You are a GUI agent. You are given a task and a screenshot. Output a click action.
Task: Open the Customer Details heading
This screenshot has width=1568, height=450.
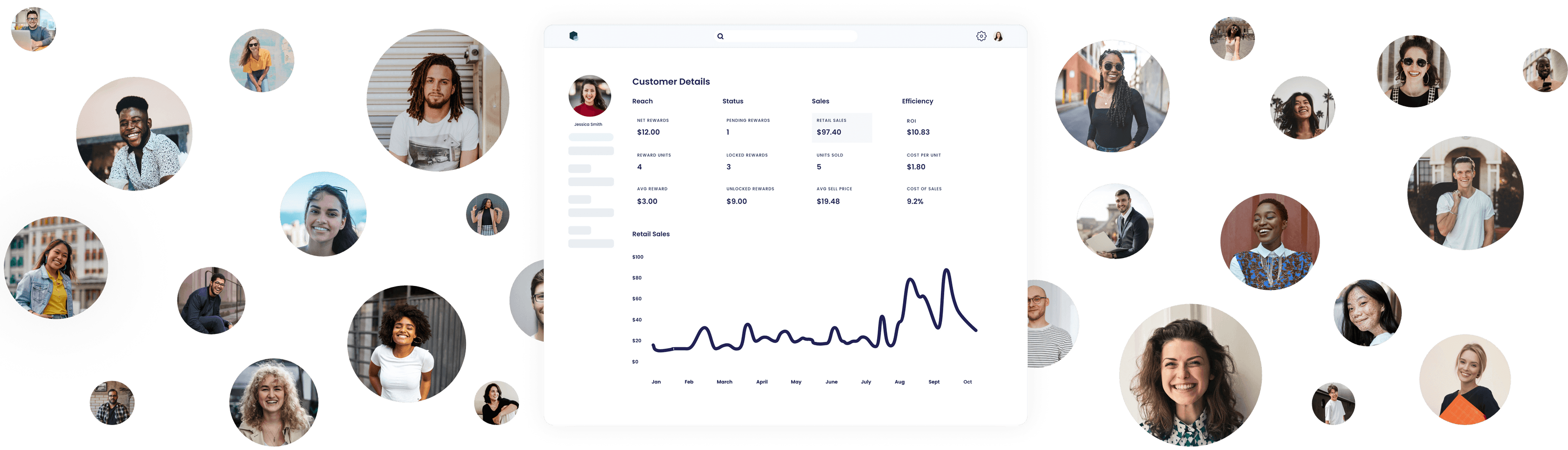coord(671,81)
